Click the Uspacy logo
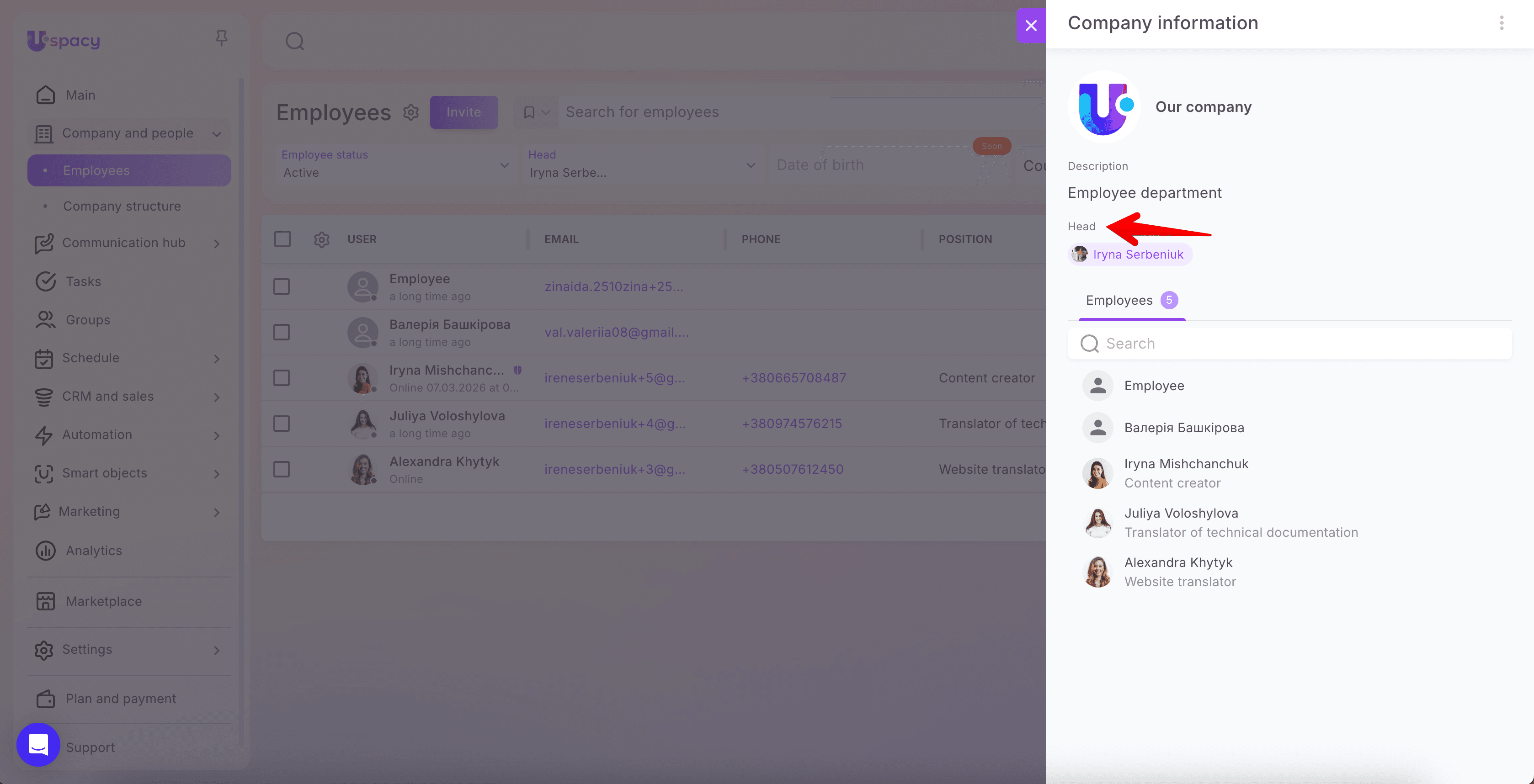The height and width of the screenshot is (784, 1534). click(x=64, y=41)
